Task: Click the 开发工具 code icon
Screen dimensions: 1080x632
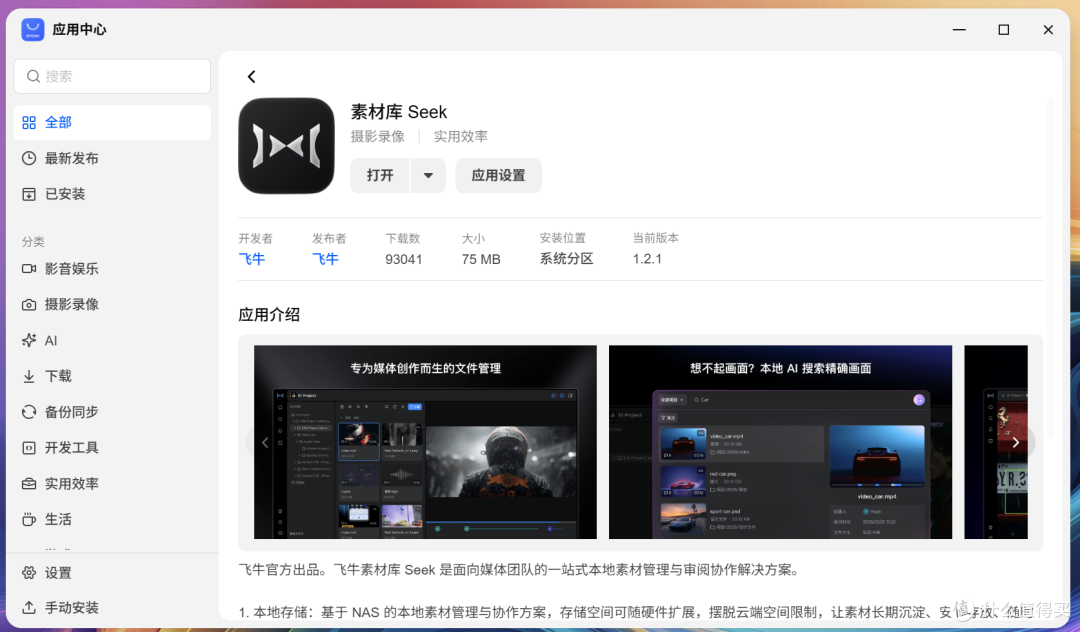Action: [29, 447]
